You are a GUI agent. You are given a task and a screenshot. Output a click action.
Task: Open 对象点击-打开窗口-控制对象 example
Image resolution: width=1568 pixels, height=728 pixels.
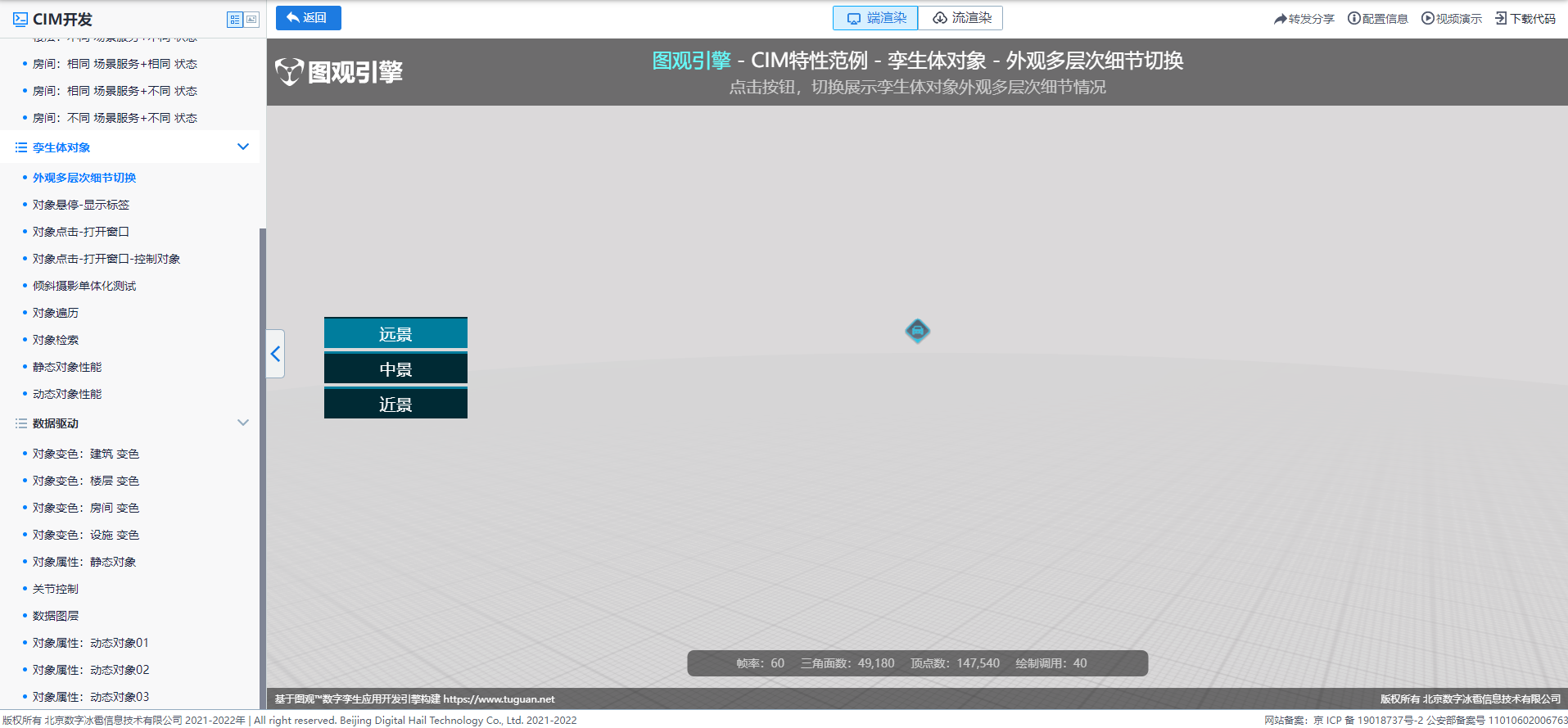pos(106,259)
